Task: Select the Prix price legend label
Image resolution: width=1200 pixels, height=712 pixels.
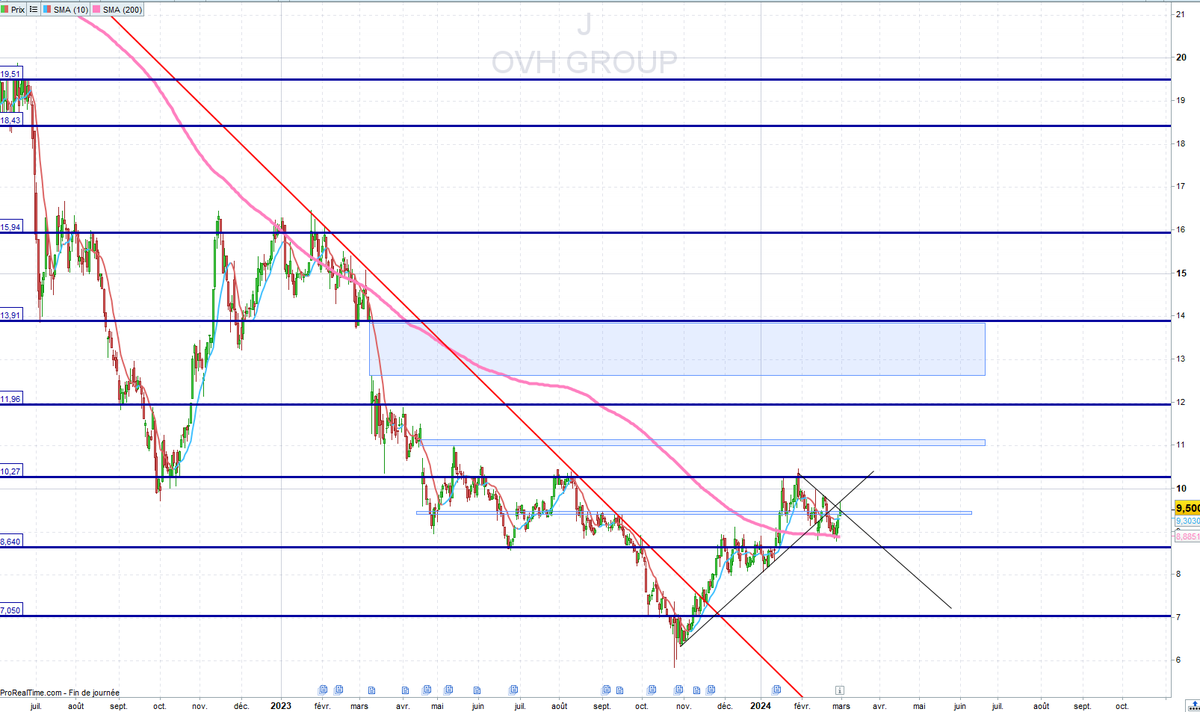Action: [x=14, y=9]
